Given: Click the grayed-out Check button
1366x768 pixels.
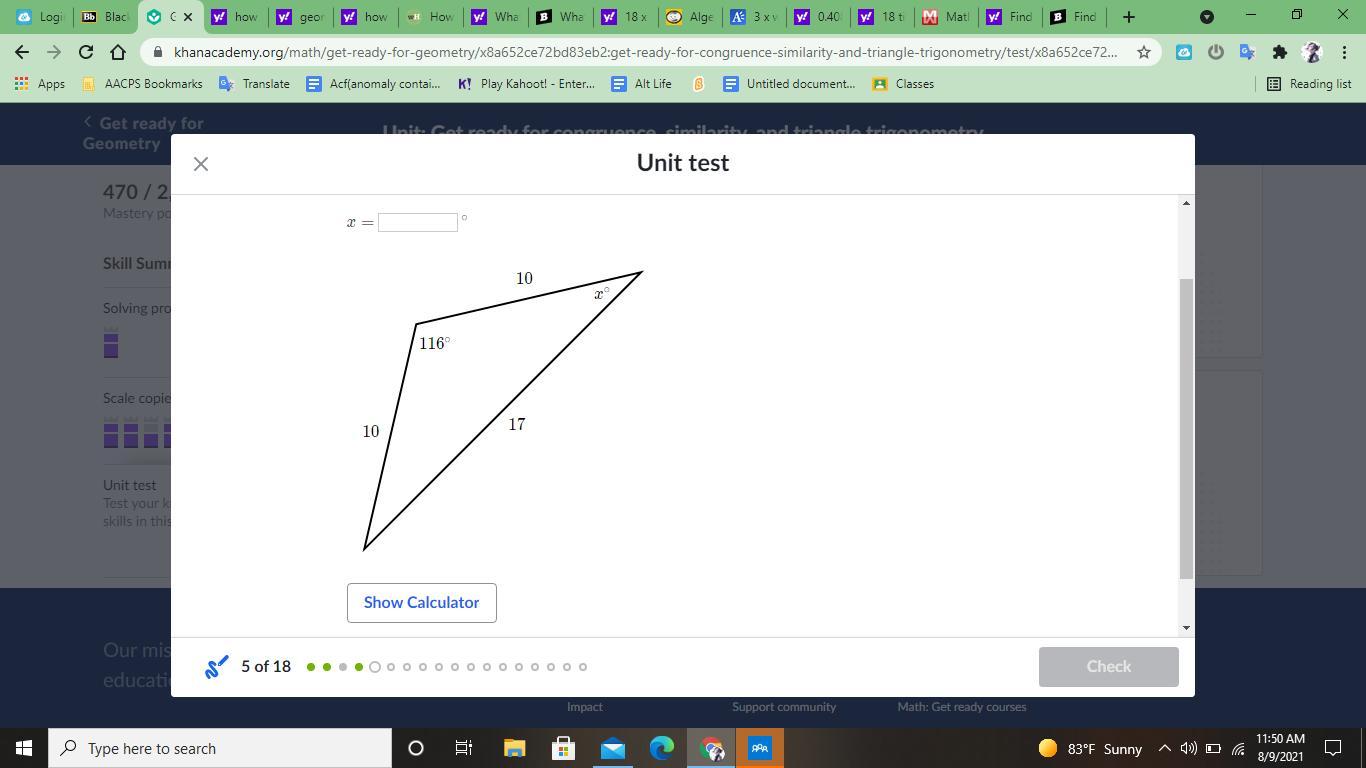Looking at the screenshot, I should pyautogui.click(x=1108, y=667).
